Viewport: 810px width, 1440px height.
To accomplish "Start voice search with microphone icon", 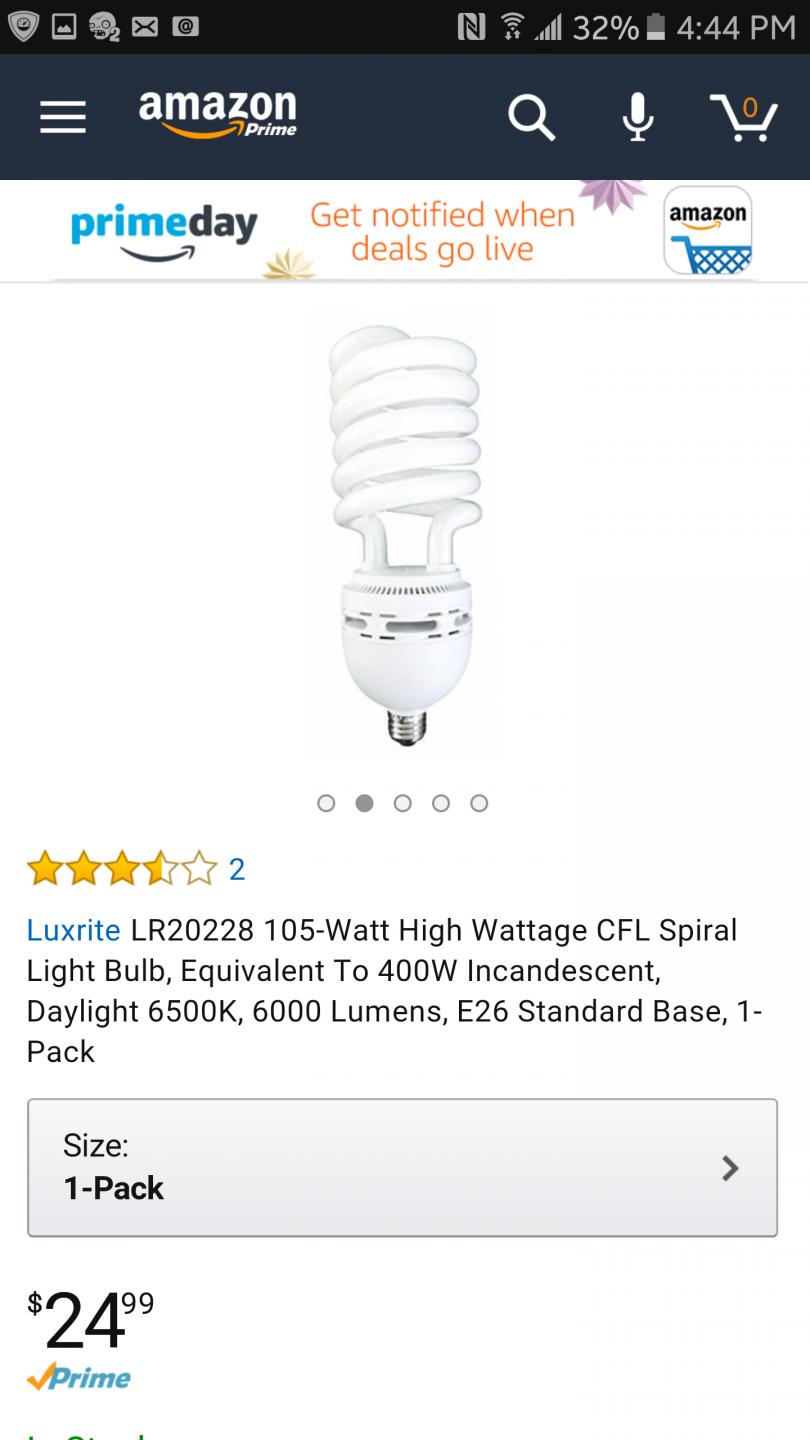I will coord(637,118).
